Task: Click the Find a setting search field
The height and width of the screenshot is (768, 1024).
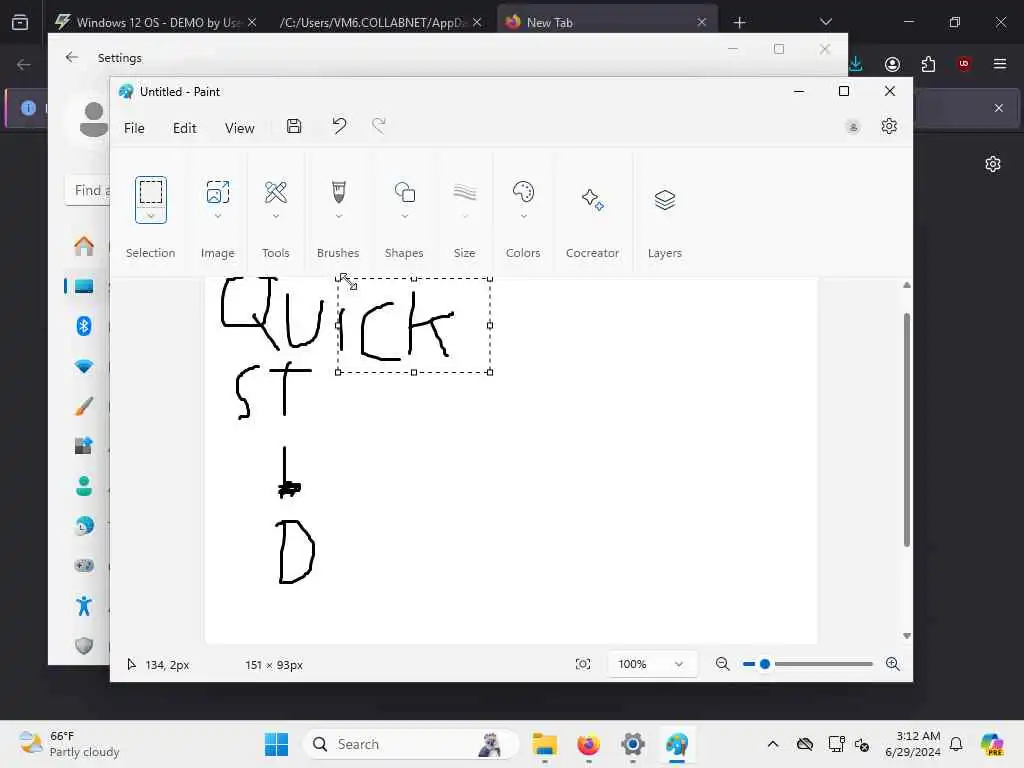Action: click(88, 190)
